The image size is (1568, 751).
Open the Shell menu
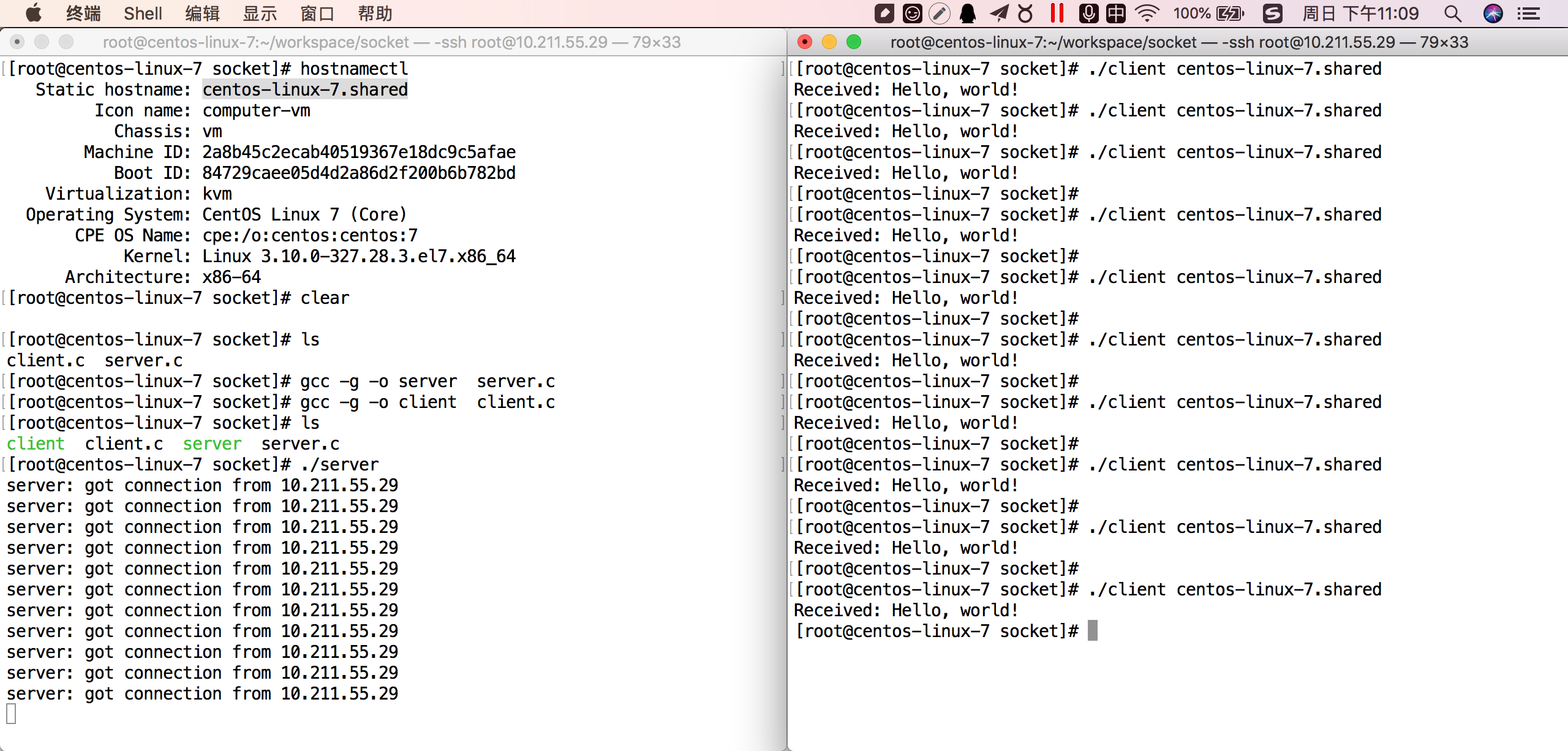[143, 13]
